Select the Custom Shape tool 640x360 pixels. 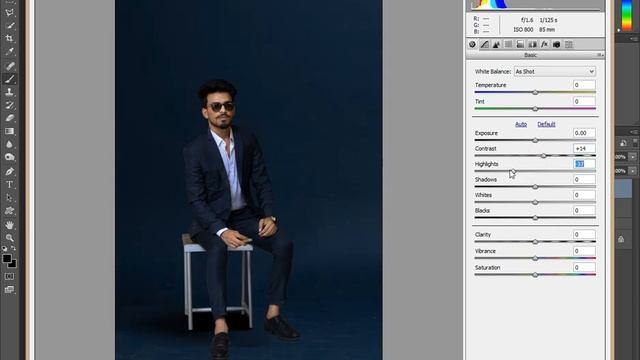point(9,211)
